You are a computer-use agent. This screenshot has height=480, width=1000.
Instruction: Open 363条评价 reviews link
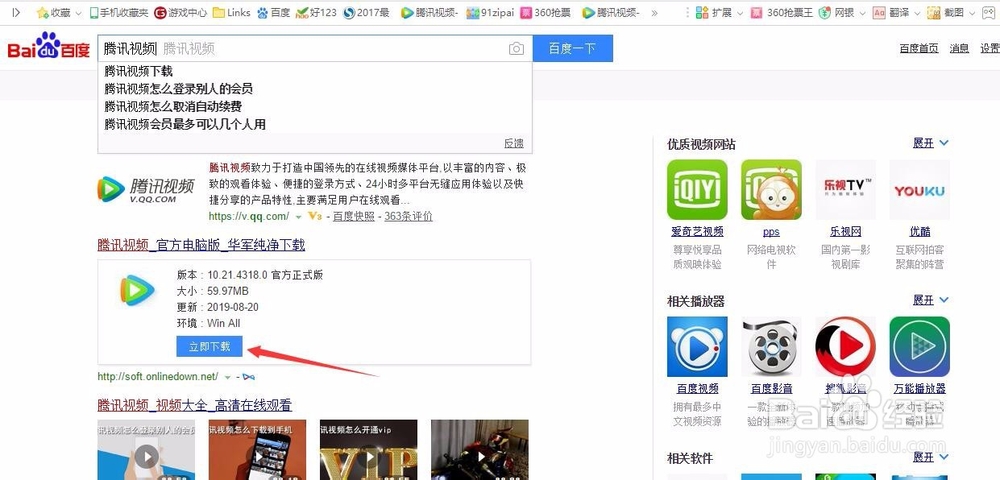click(x=408, y=216)
